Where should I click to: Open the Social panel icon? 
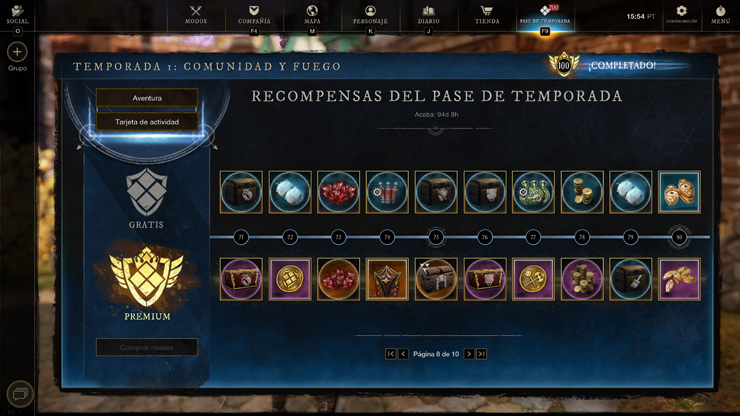[17, 10]
